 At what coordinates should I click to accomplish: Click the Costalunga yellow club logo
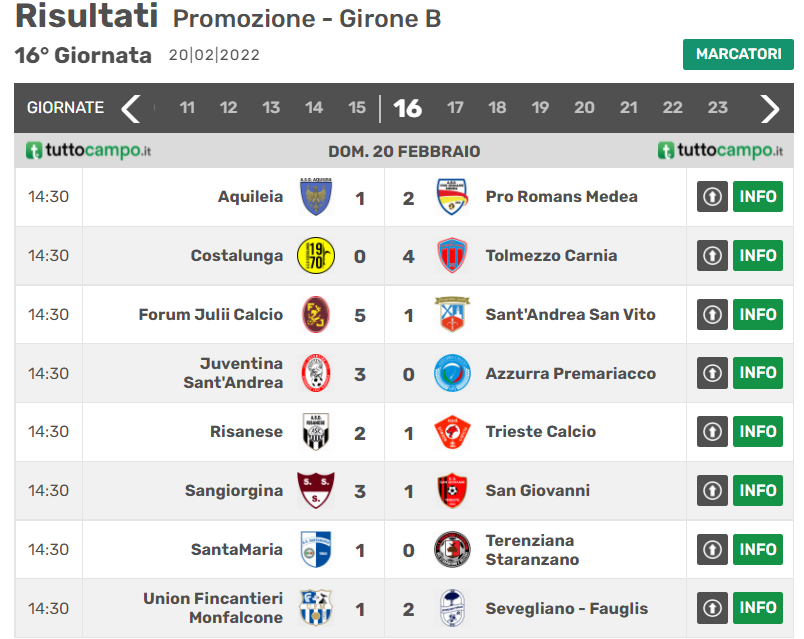(x=317, y=256)
